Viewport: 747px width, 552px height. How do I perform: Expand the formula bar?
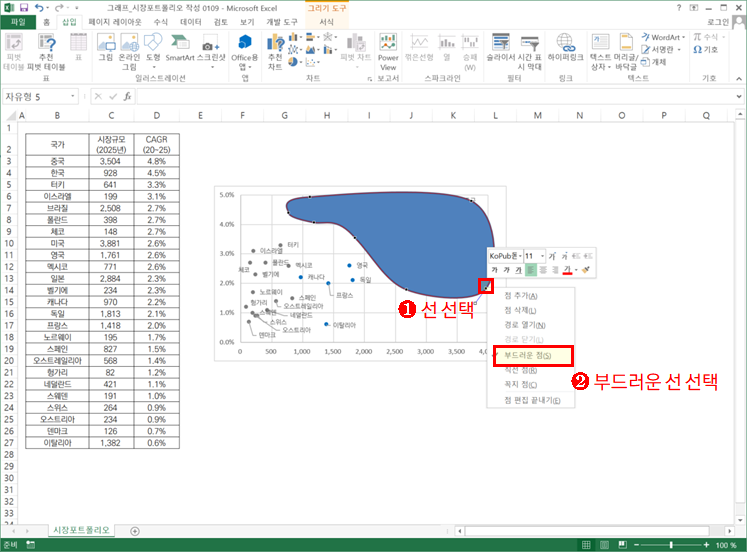[738, 97]
